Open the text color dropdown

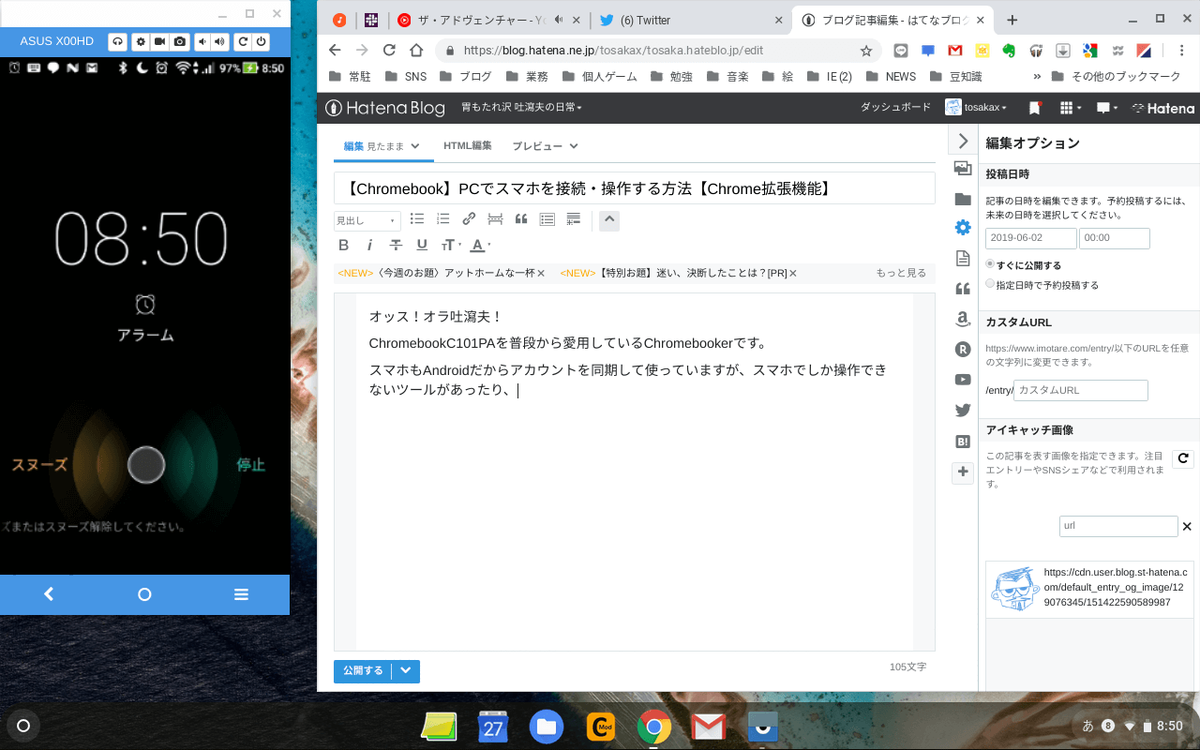tap(481, 245)
